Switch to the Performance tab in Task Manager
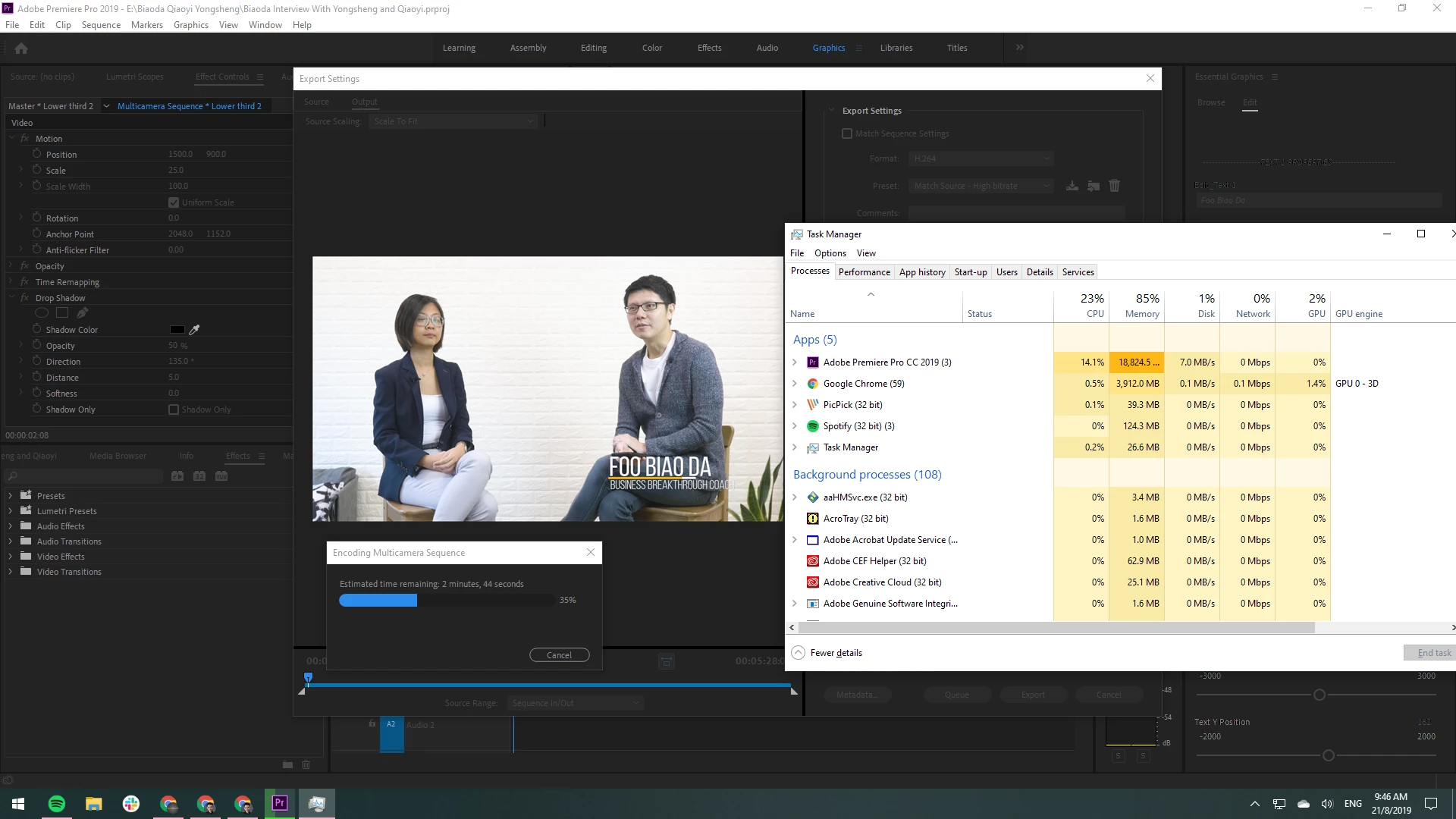Image resolution: width=1456 pixels, height=819 pixels. coord(864,272)
